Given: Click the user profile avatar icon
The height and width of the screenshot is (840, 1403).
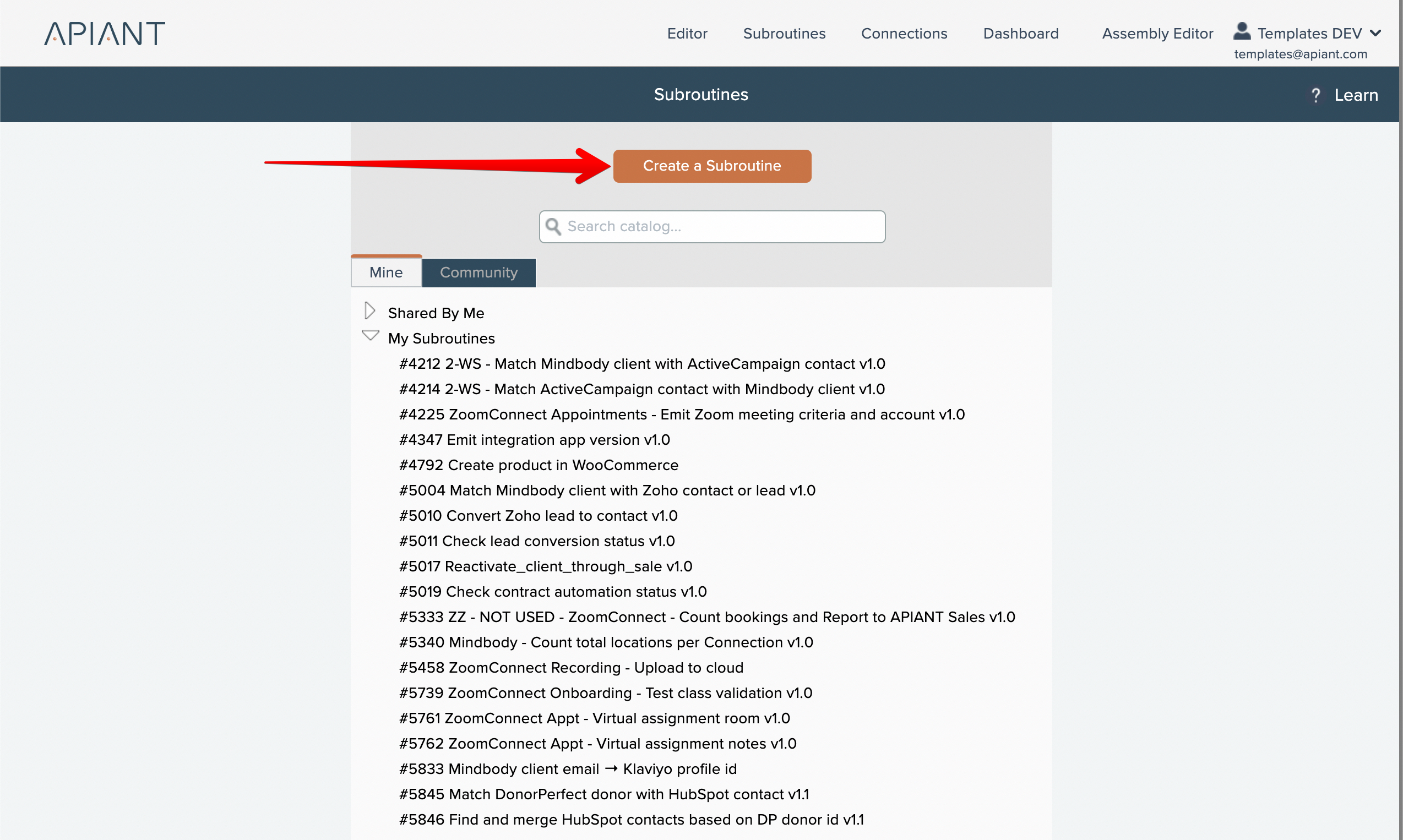Looking at the screenshot, I should coord(1242,31).
